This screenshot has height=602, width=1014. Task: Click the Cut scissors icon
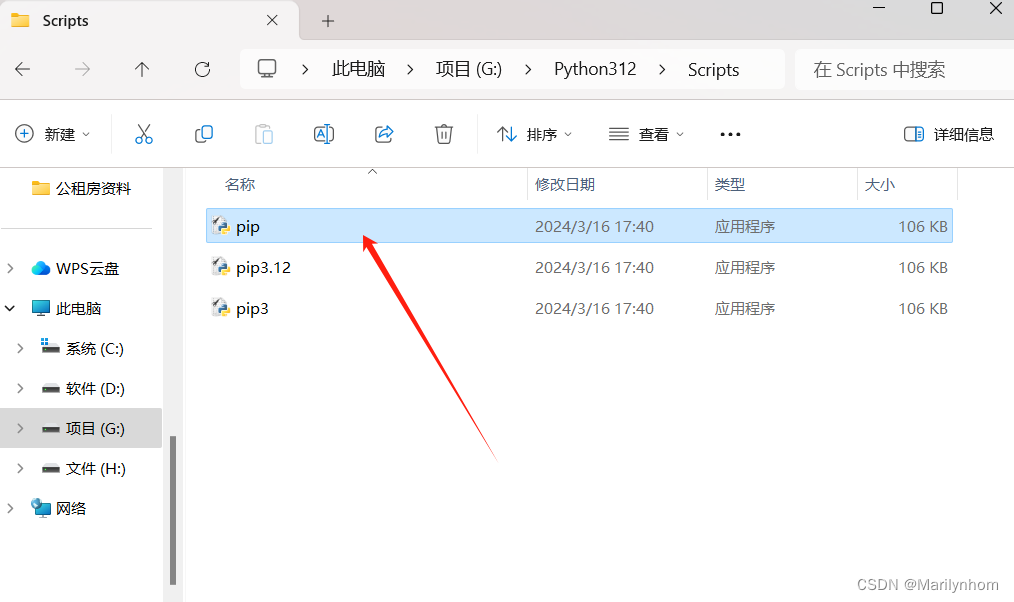[144, 134]
